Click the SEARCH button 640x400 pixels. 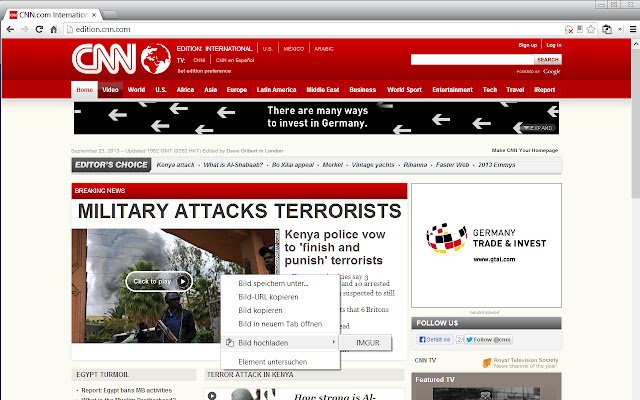click(547, 60)
